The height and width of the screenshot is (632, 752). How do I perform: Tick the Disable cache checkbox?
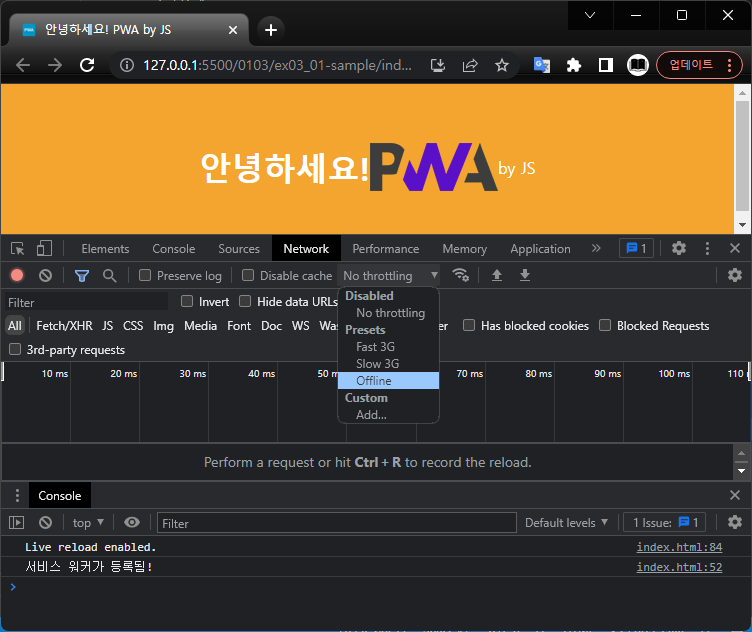(x=248, y=275)
